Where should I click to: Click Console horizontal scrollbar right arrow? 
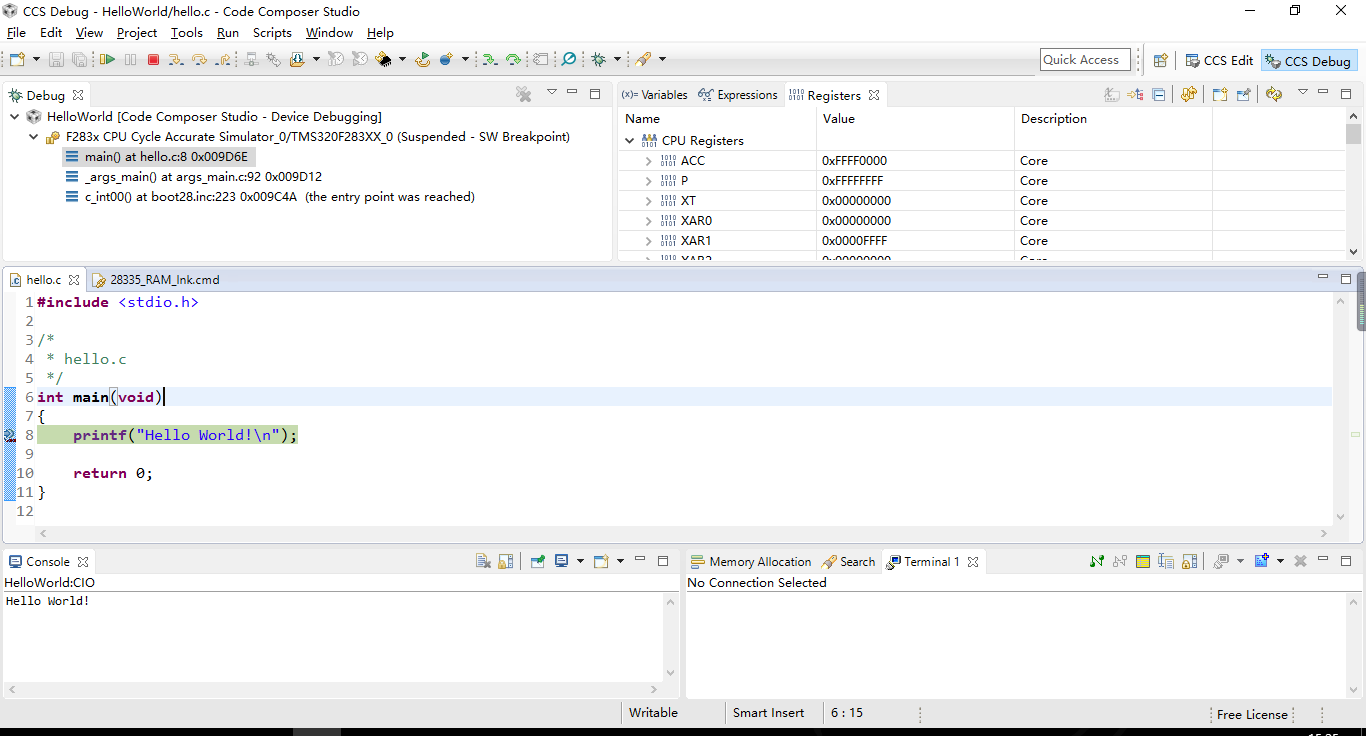(654, 689)
